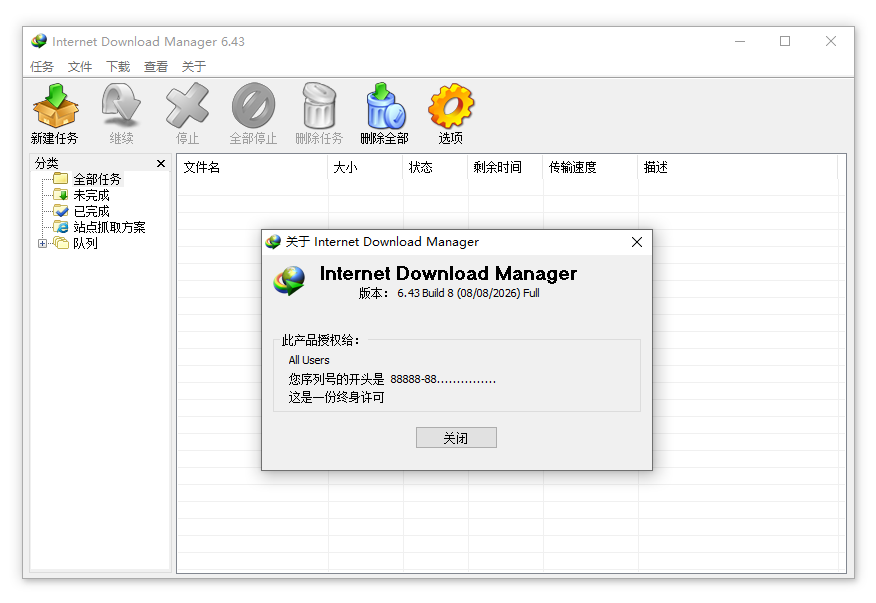Expand the 队列 tree node

[x=42, y=243]
